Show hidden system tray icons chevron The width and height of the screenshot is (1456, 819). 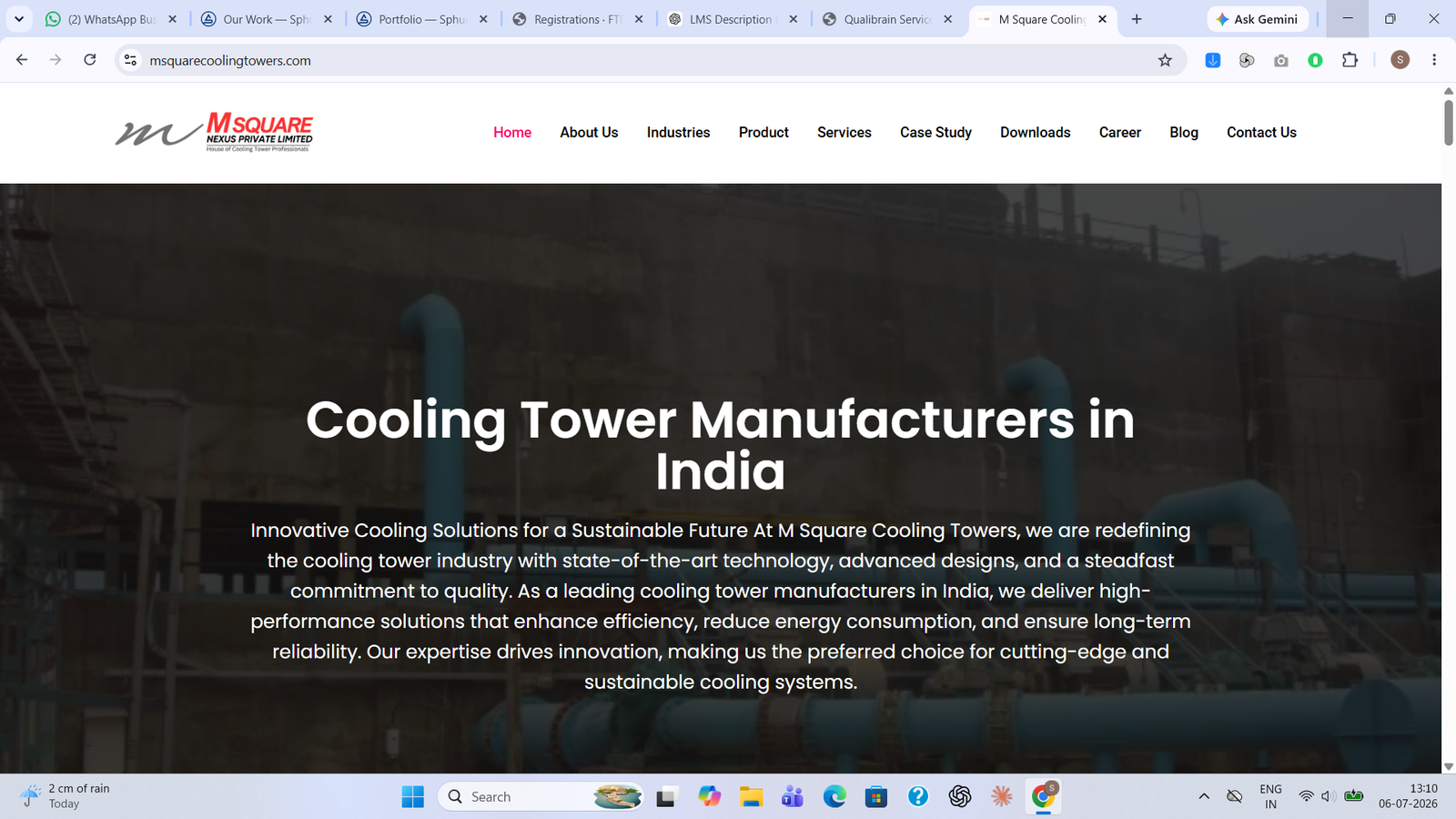coord(1204,797)
